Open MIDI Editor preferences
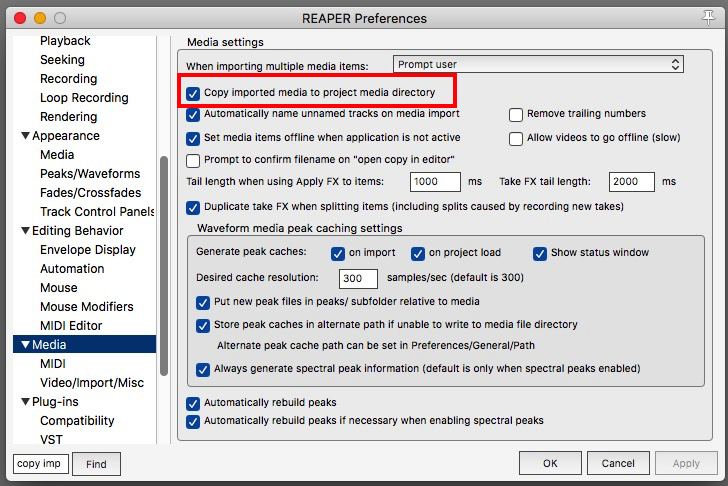The width and height of the screenshot is (728, 486). pos(71,326)
